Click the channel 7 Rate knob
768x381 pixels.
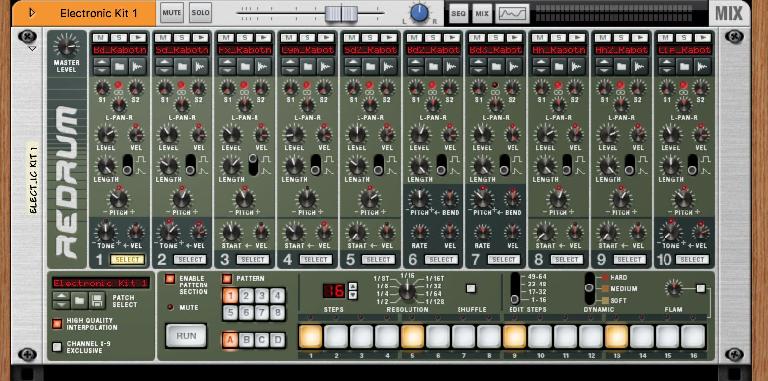419,232
